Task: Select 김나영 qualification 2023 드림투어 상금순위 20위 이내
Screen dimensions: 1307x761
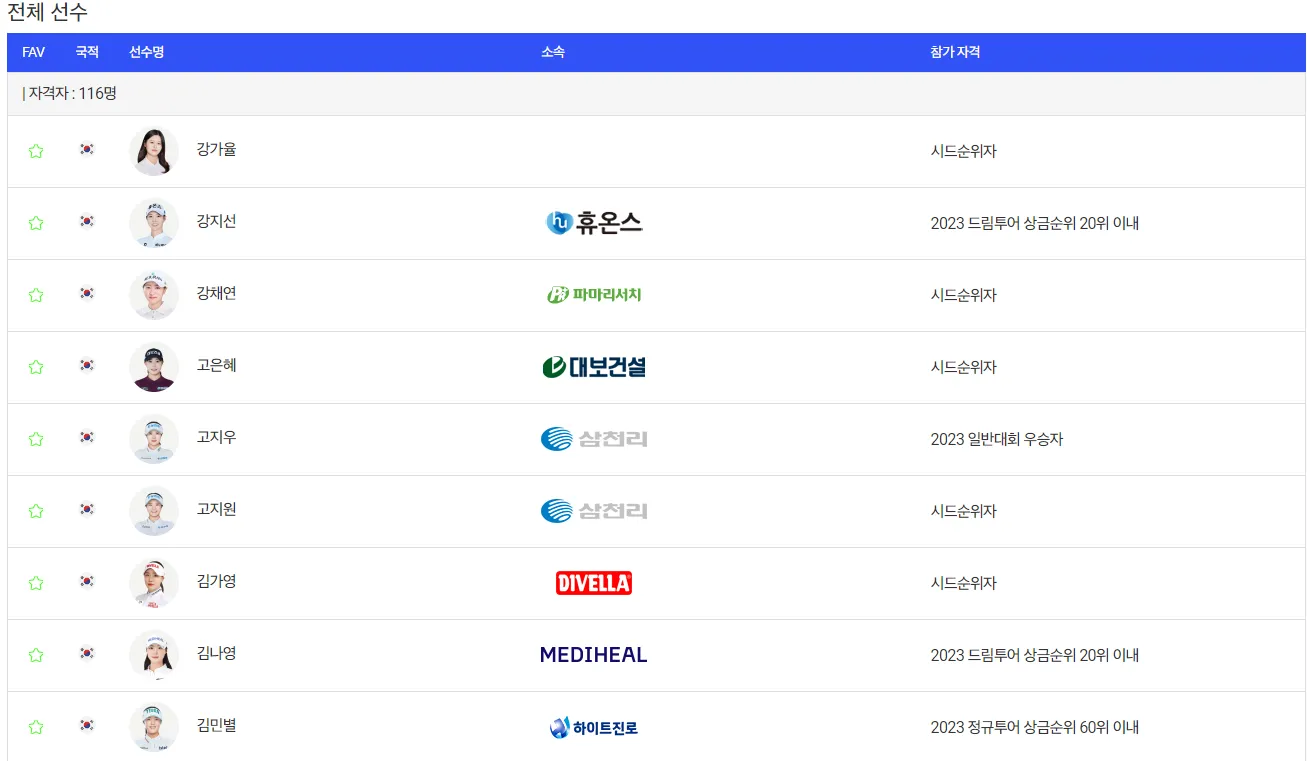Action: pyautogui.click(x=1035, y=656)
